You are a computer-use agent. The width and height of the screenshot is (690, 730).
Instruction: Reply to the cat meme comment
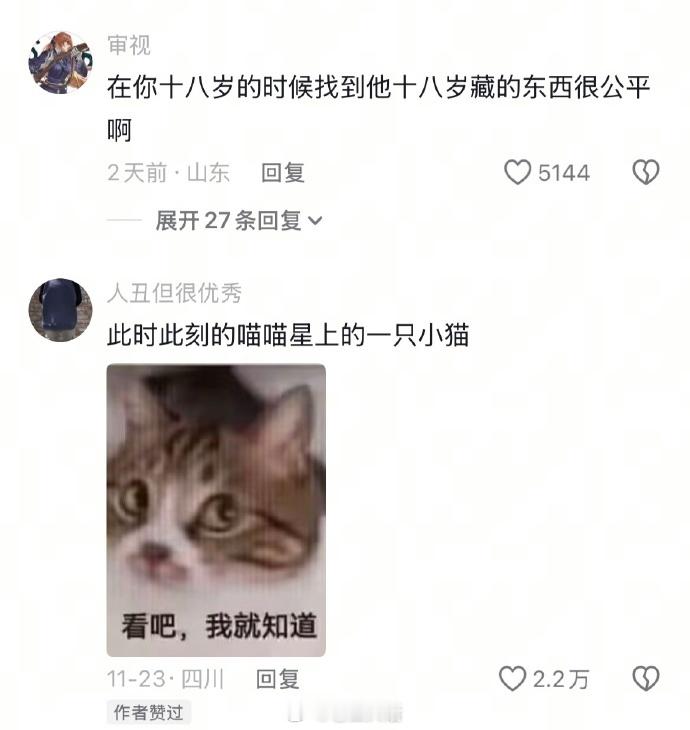pyautogui.click(x=277, y=679)
